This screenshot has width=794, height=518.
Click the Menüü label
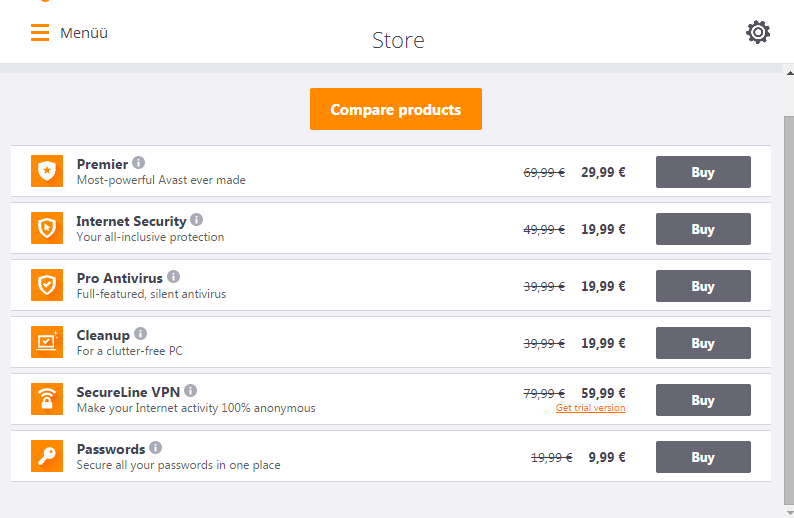point(84,33)
